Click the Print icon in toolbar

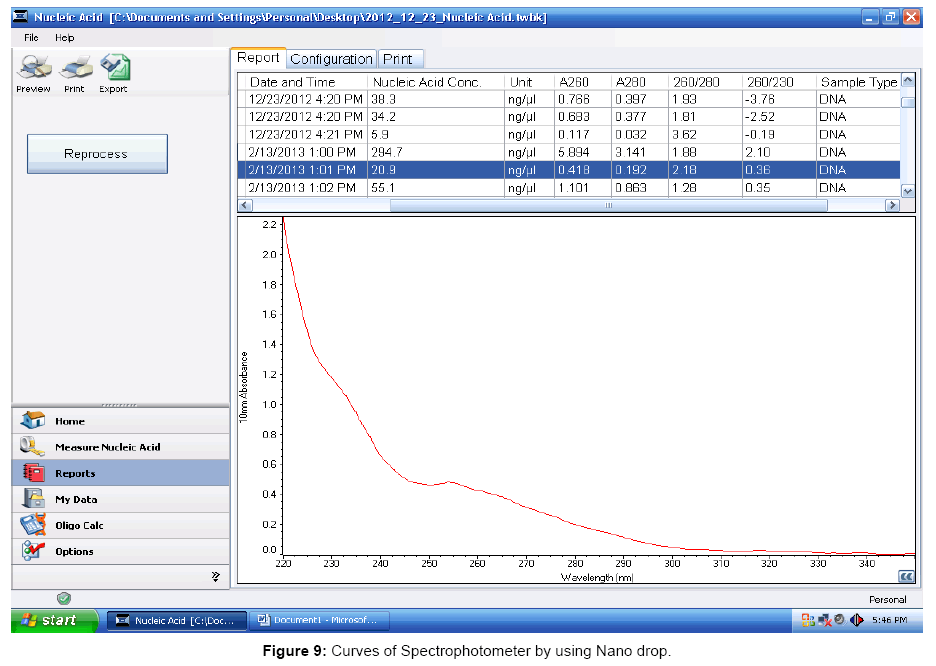[x=74, y=71]
